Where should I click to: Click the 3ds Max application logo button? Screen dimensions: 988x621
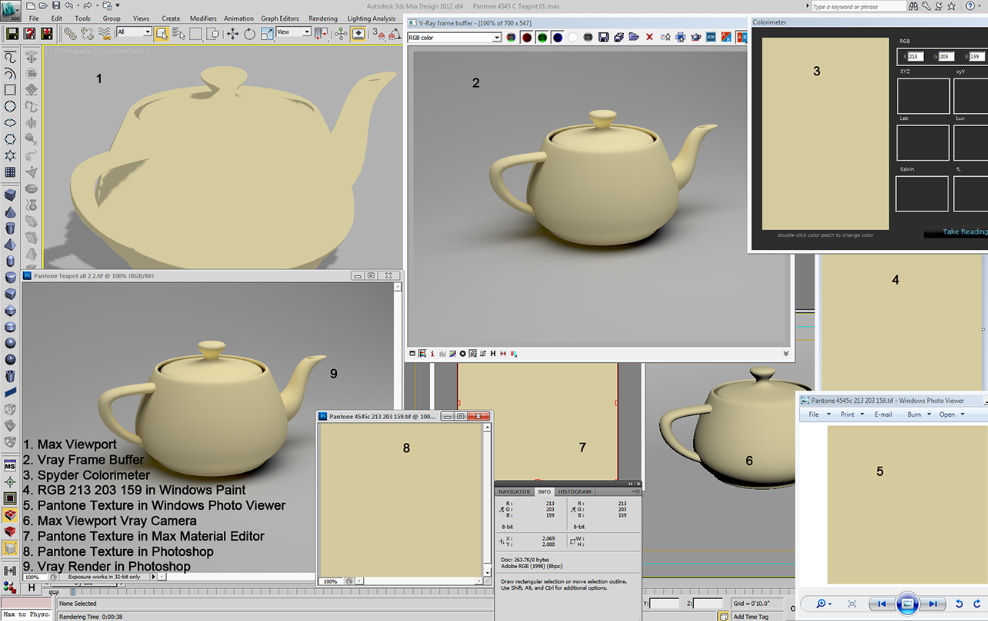(10, 9)
